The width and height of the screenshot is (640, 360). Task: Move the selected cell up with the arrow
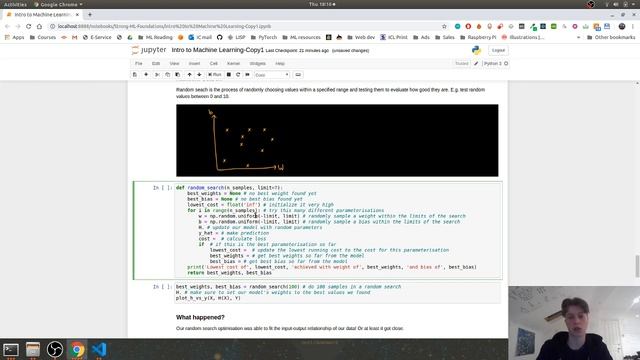click(x=189, y=75)
